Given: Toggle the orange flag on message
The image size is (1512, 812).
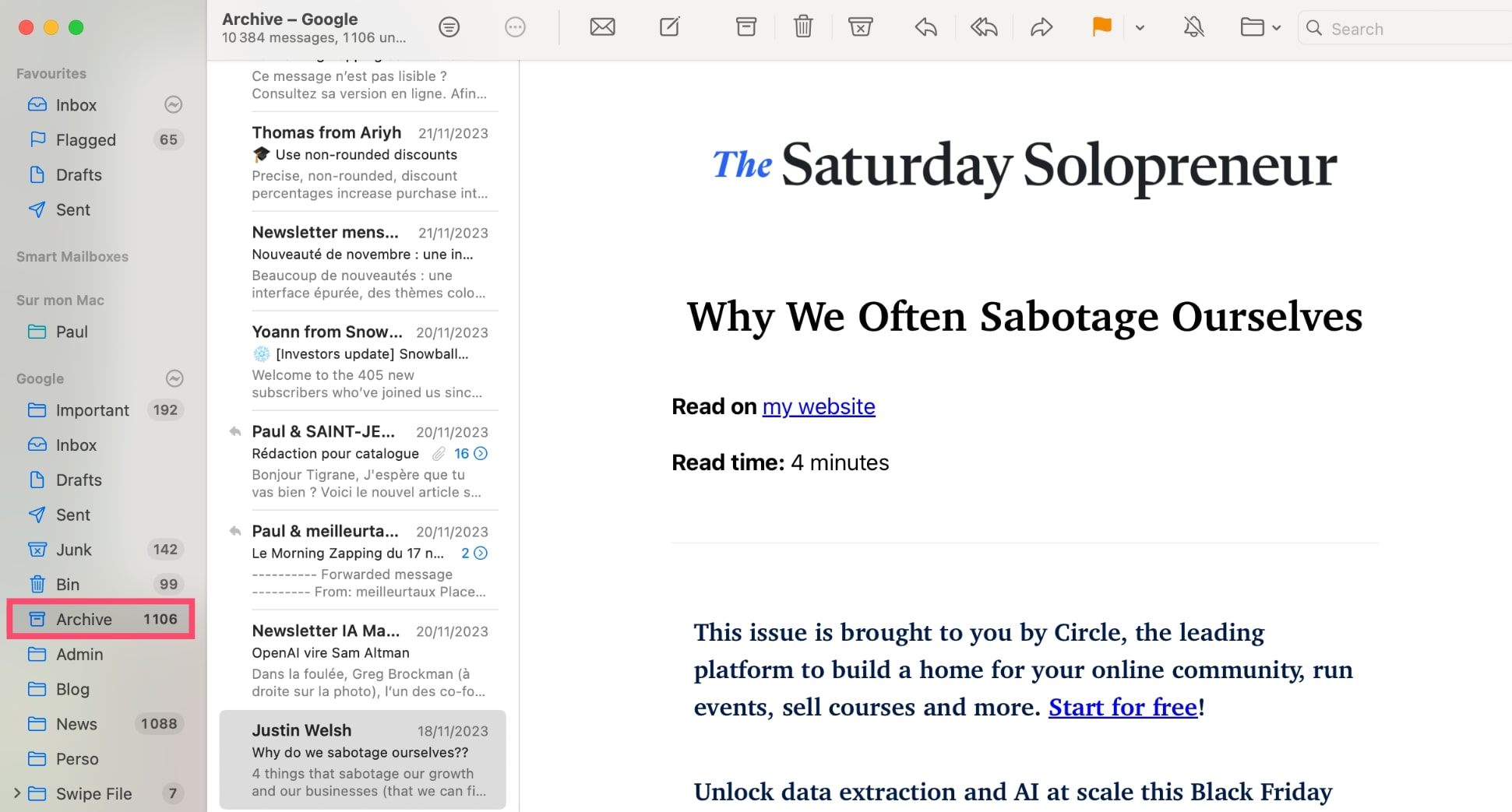Looking at the screenshot, I should [1101, 27].
